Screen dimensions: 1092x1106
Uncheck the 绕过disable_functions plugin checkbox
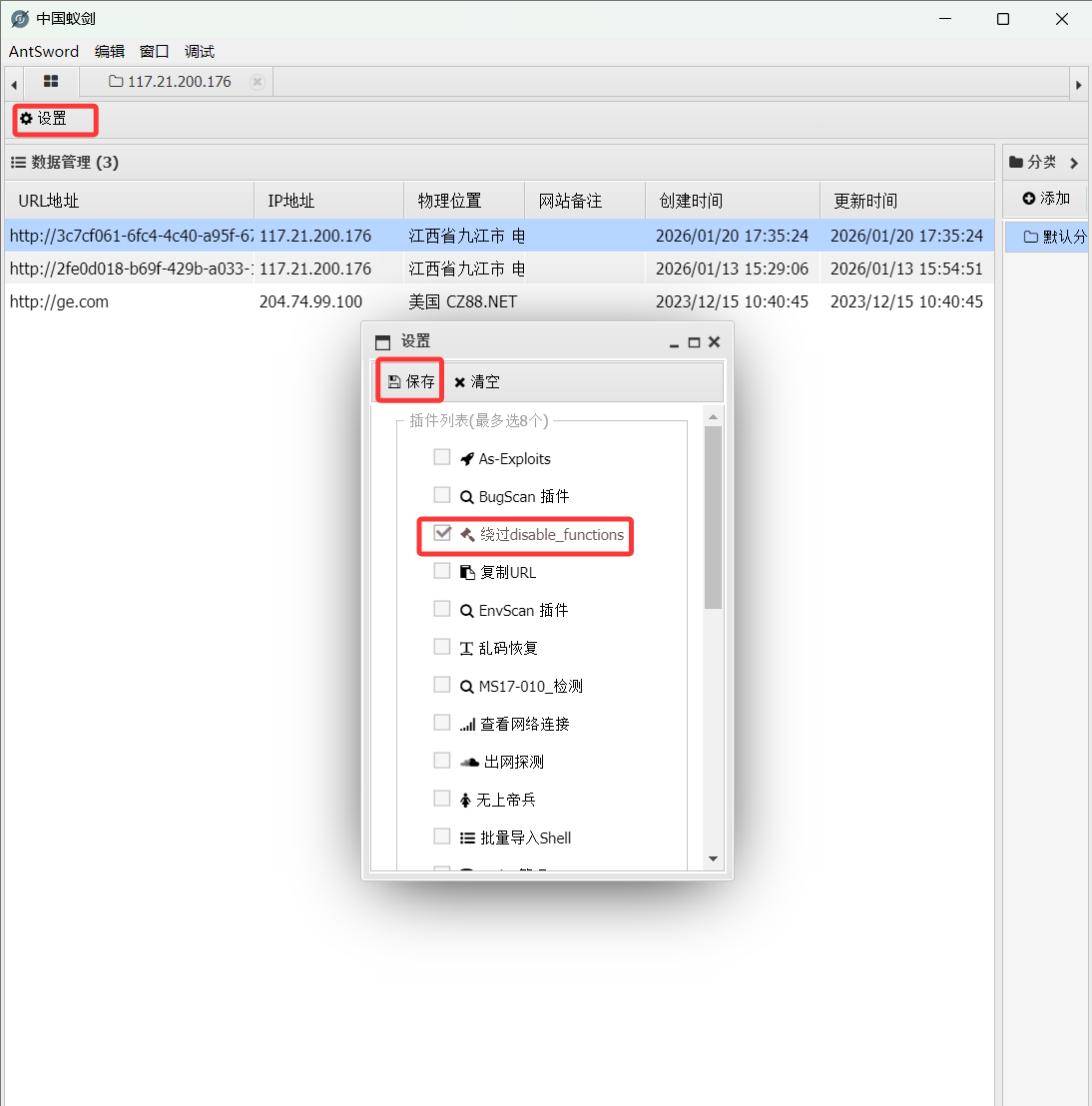[x=442, y=533]
